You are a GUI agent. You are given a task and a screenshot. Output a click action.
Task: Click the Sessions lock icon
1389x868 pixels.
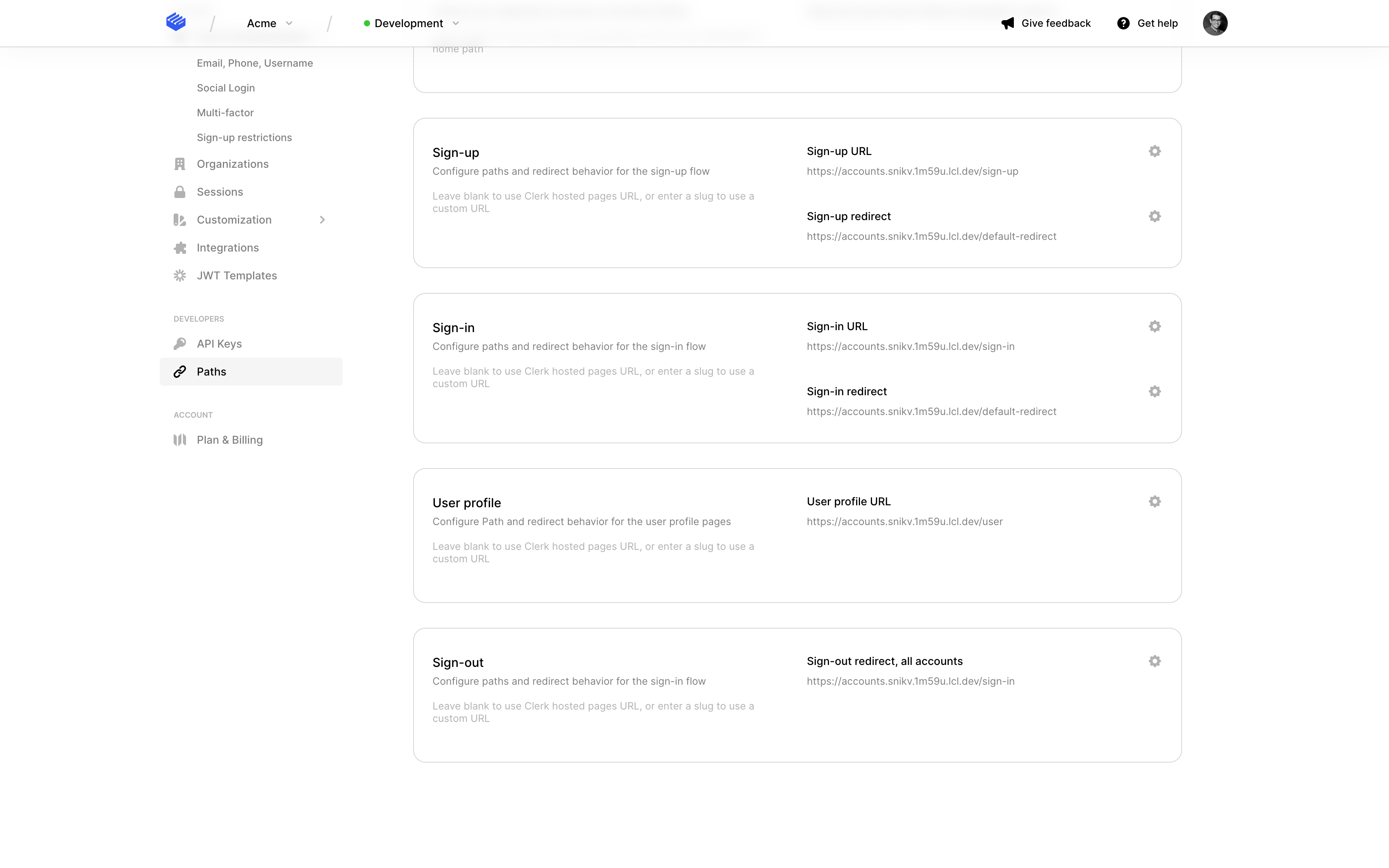[x=180, y=192]
